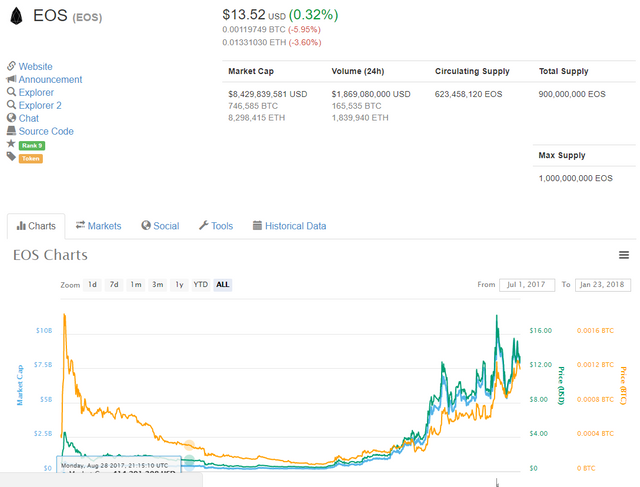Click the Max Supply header
640x487 pixels.
(x=562, y=155)
